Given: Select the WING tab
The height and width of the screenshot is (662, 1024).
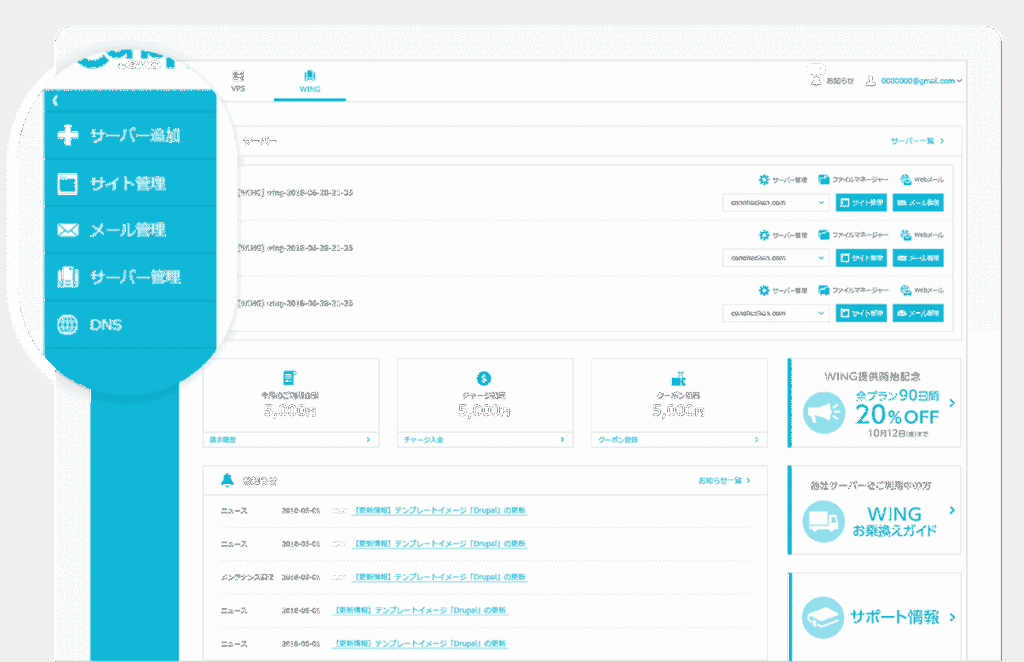Looking at the screenshot, I should (x=310, y=81).
